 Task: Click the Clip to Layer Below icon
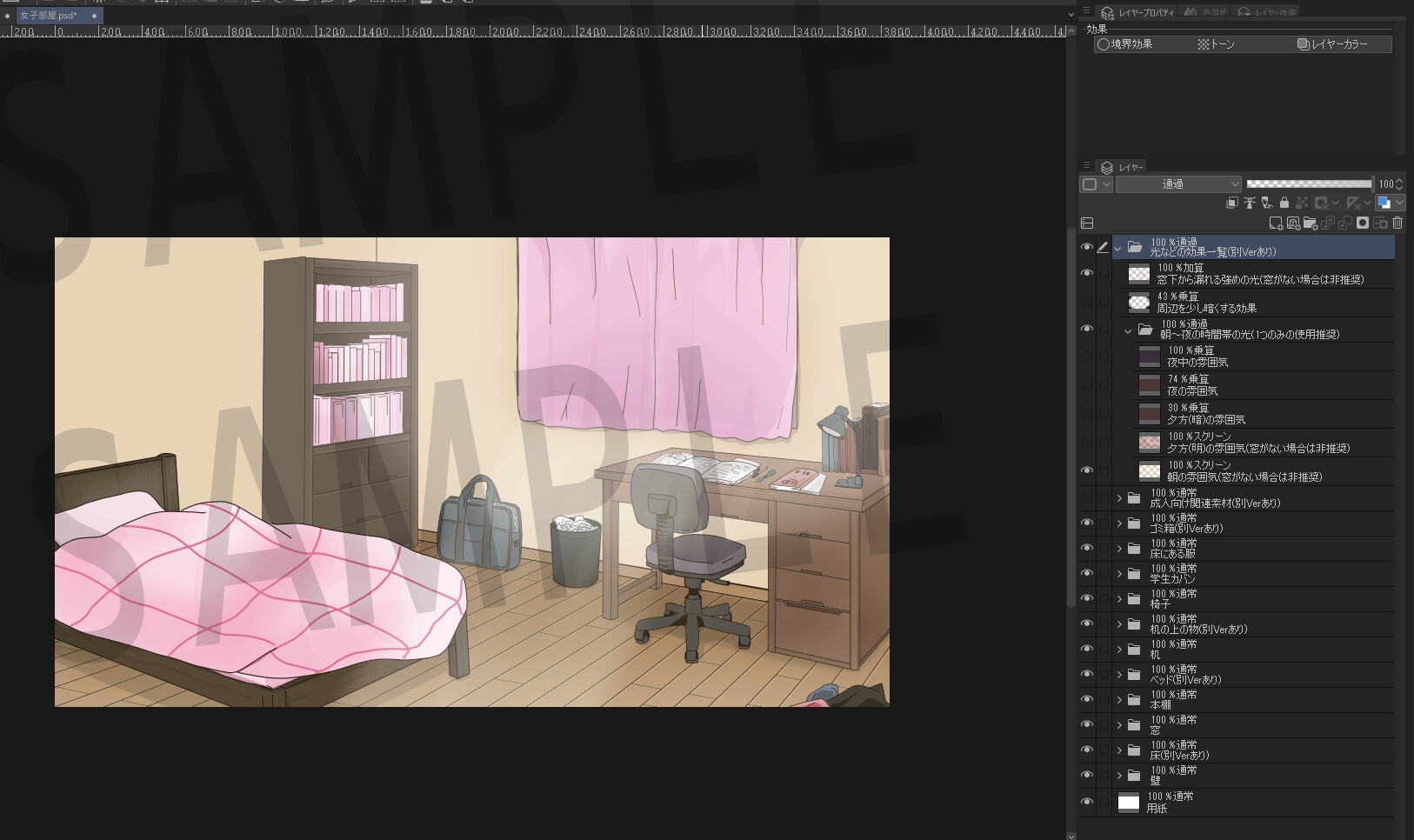point(1232,203)
